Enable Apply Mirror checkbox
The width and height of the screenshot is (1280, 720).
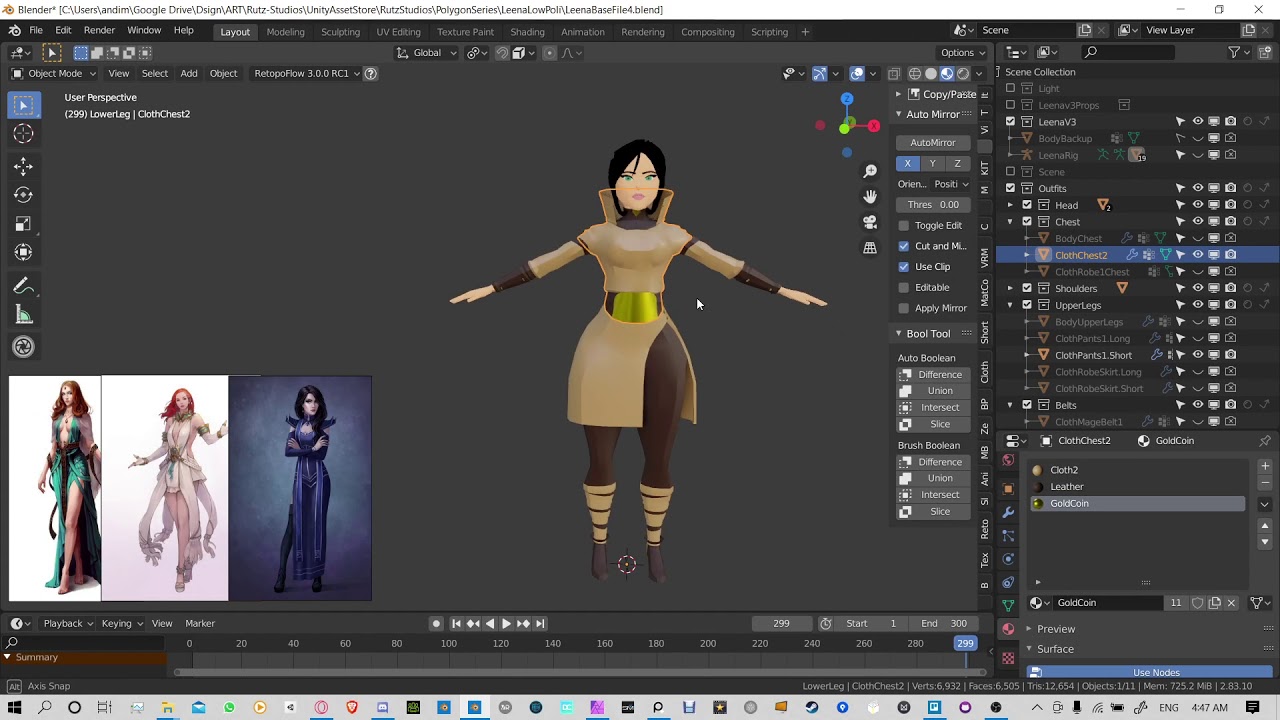point(904,308)
